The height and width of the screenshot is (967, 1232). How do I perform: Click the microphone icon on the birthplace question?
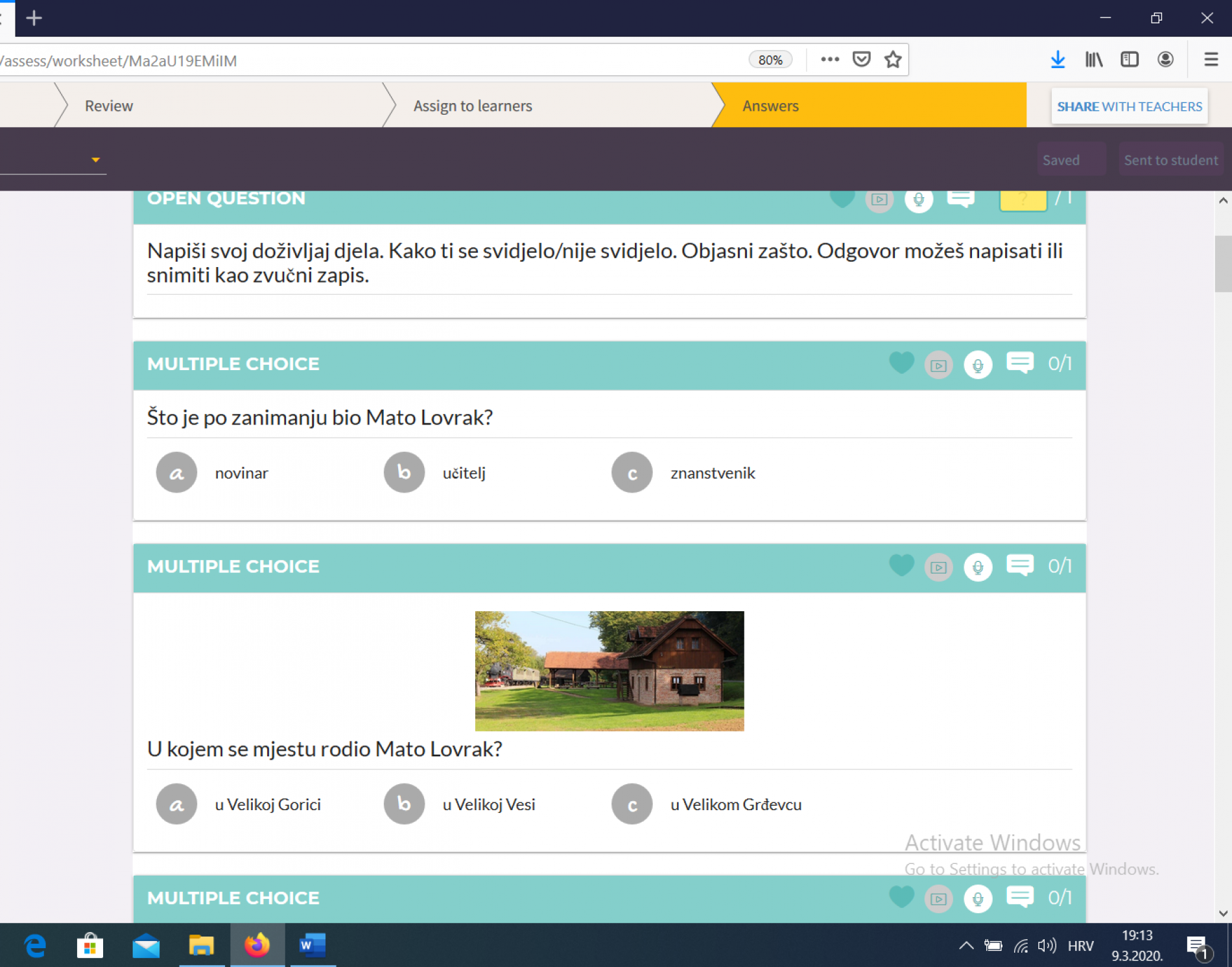[x=978, y=567]
